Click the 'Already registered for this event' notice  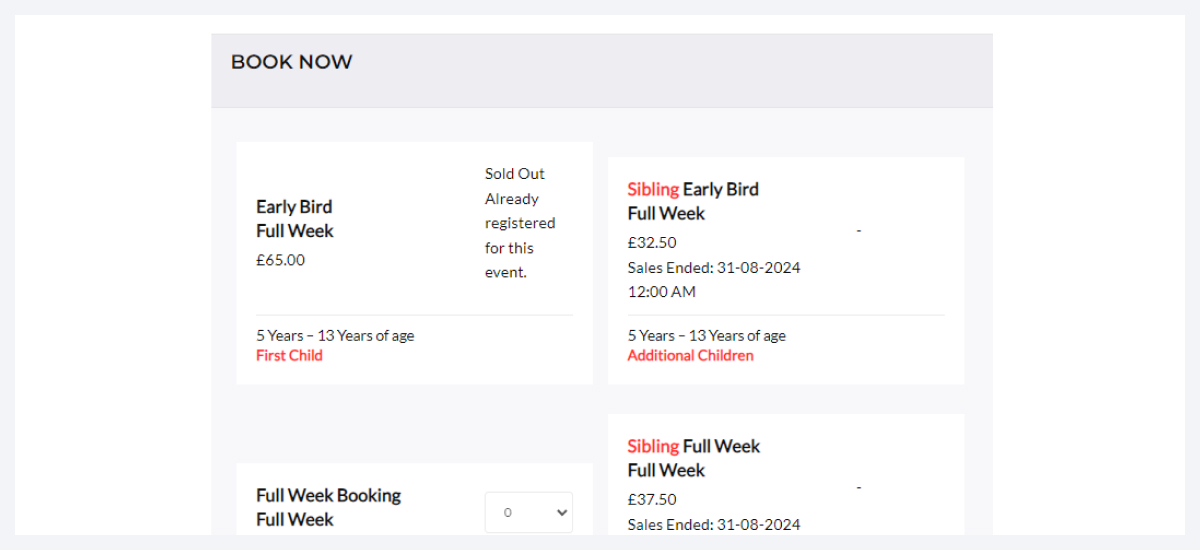519,235
